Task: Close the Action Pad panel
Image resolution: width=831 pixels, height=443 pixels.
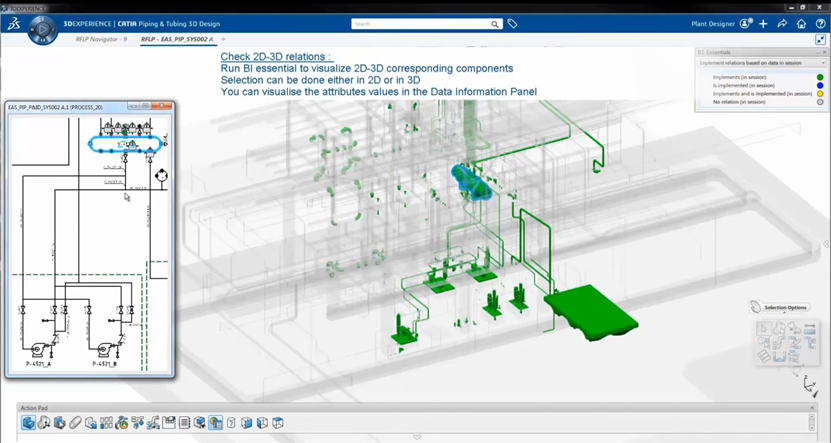Action: [x=812, y=407]
